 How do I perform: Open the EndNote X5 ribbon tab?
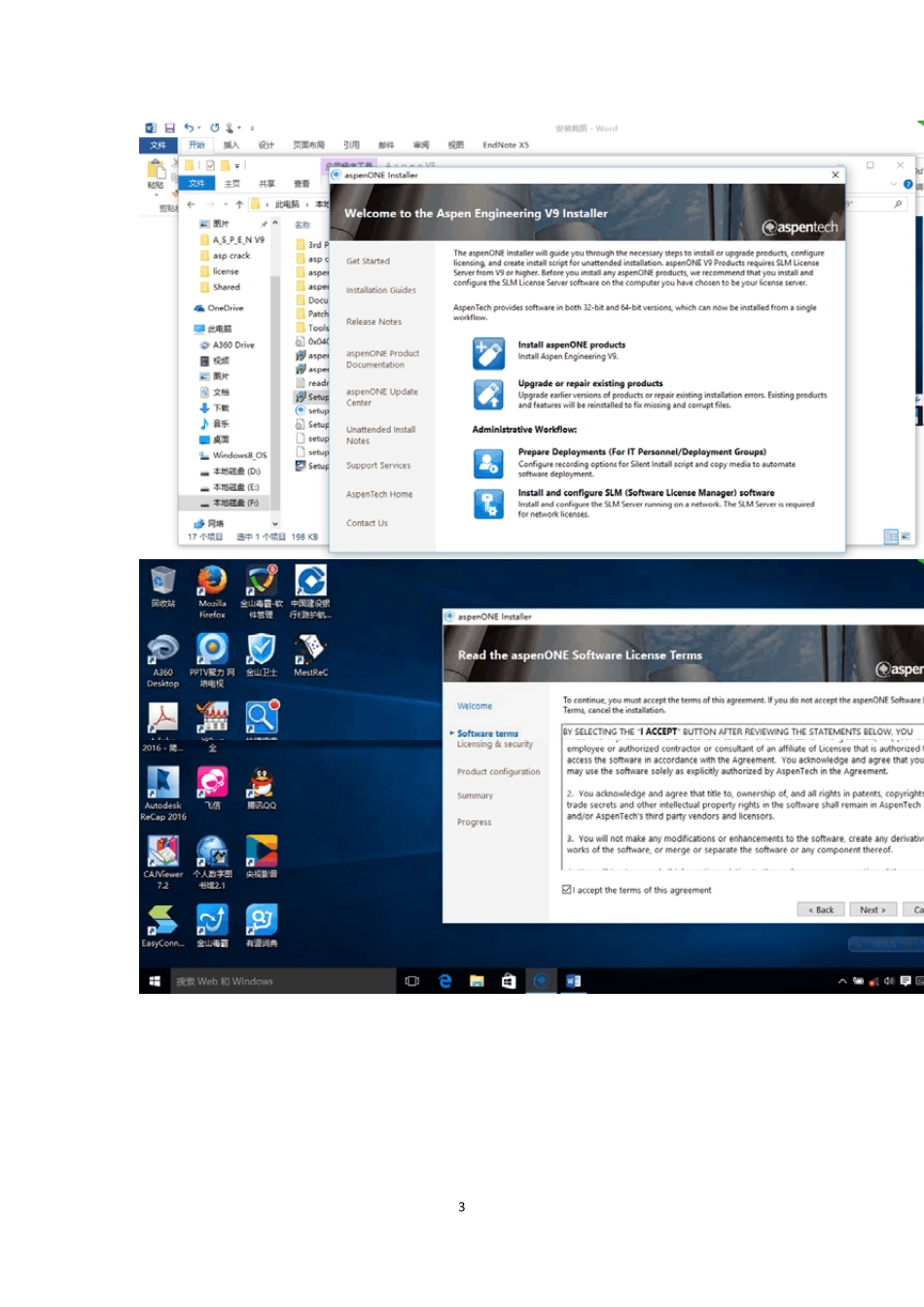[505, 145]
